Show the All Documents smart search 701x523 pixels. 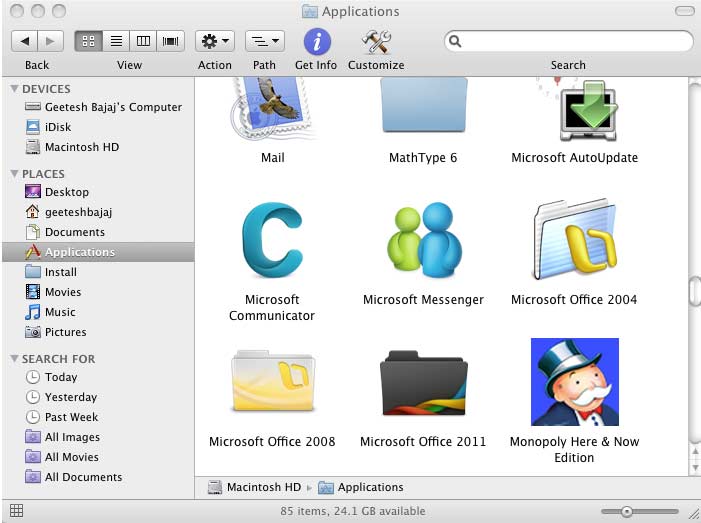pyautogui.click(x=74, y=477)
